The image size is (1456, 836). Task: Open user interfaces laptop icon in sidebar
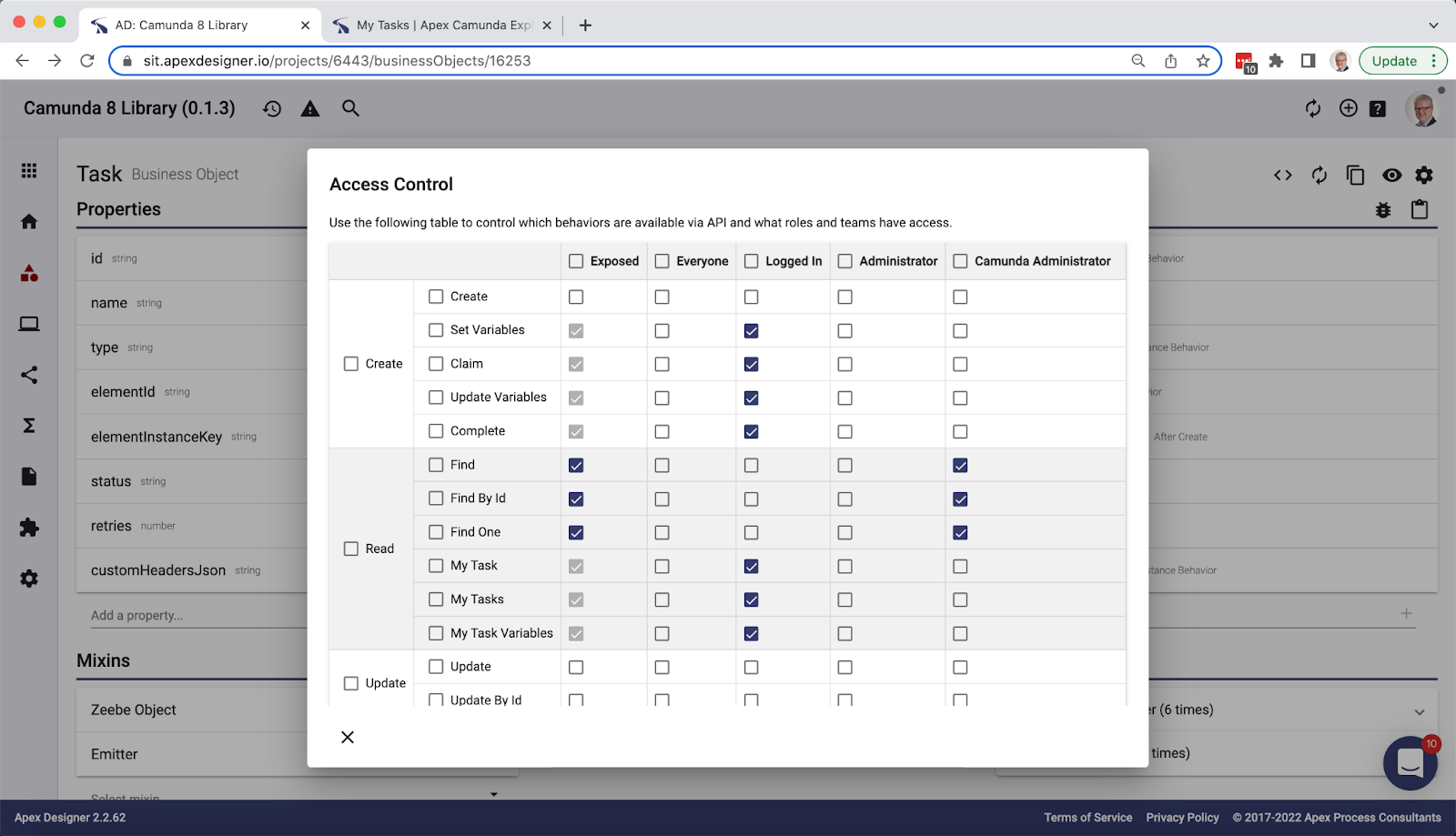tap(29, 324)
